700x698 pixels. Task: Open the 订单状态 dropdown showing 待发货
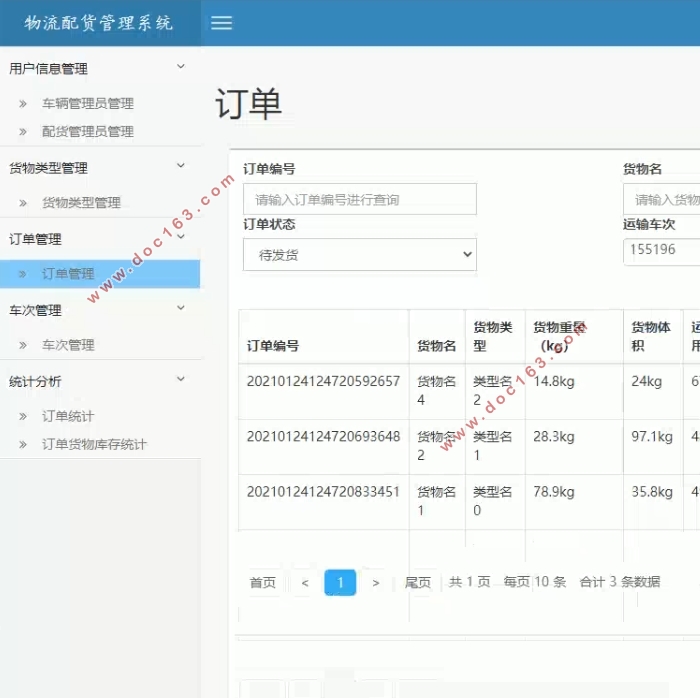[360, 254]
